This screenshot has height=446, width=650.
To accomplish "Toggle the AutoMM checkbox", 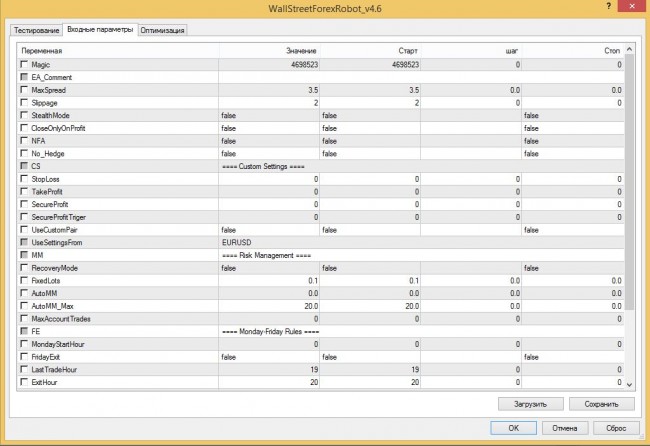I will (x=24, y=293).
